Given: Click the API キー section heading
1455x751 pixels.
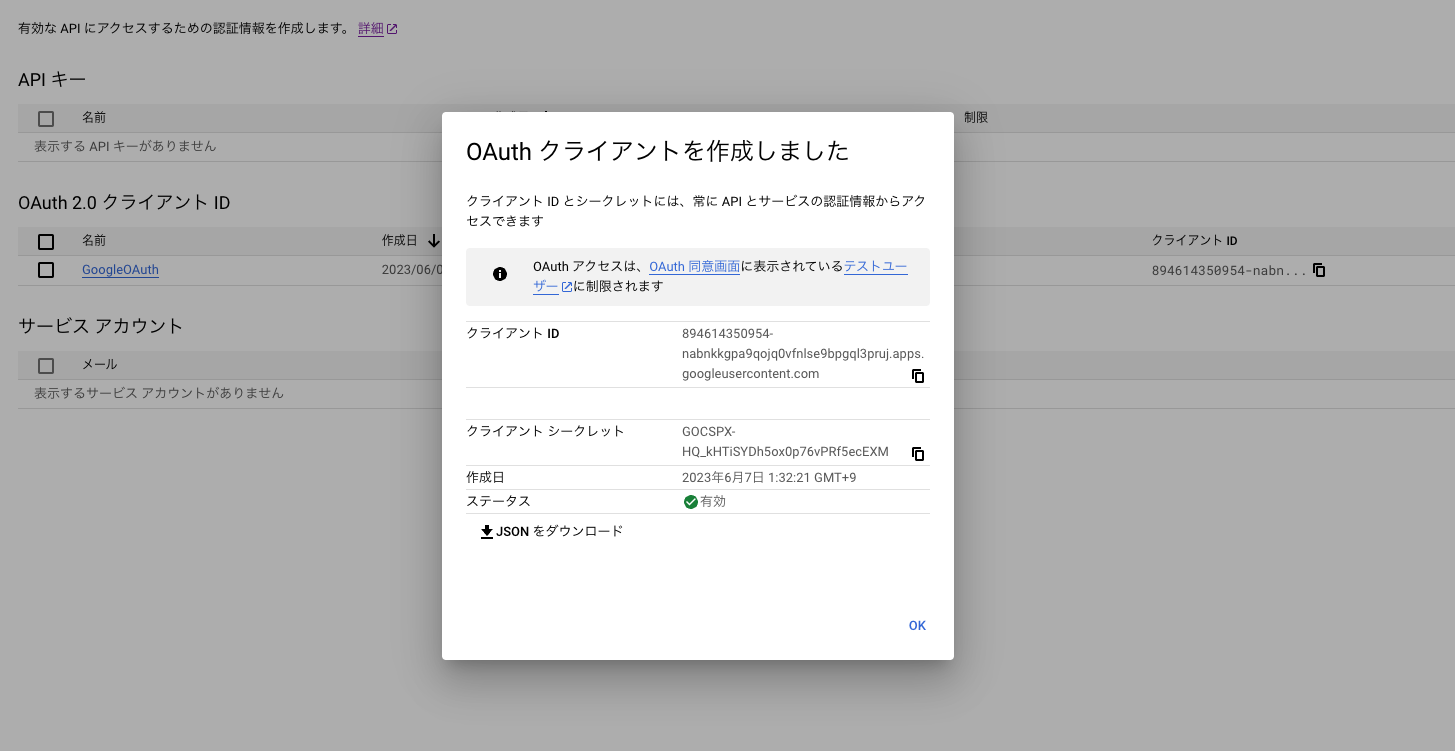Looking at the screenshot, I should (x=52, y=80).
